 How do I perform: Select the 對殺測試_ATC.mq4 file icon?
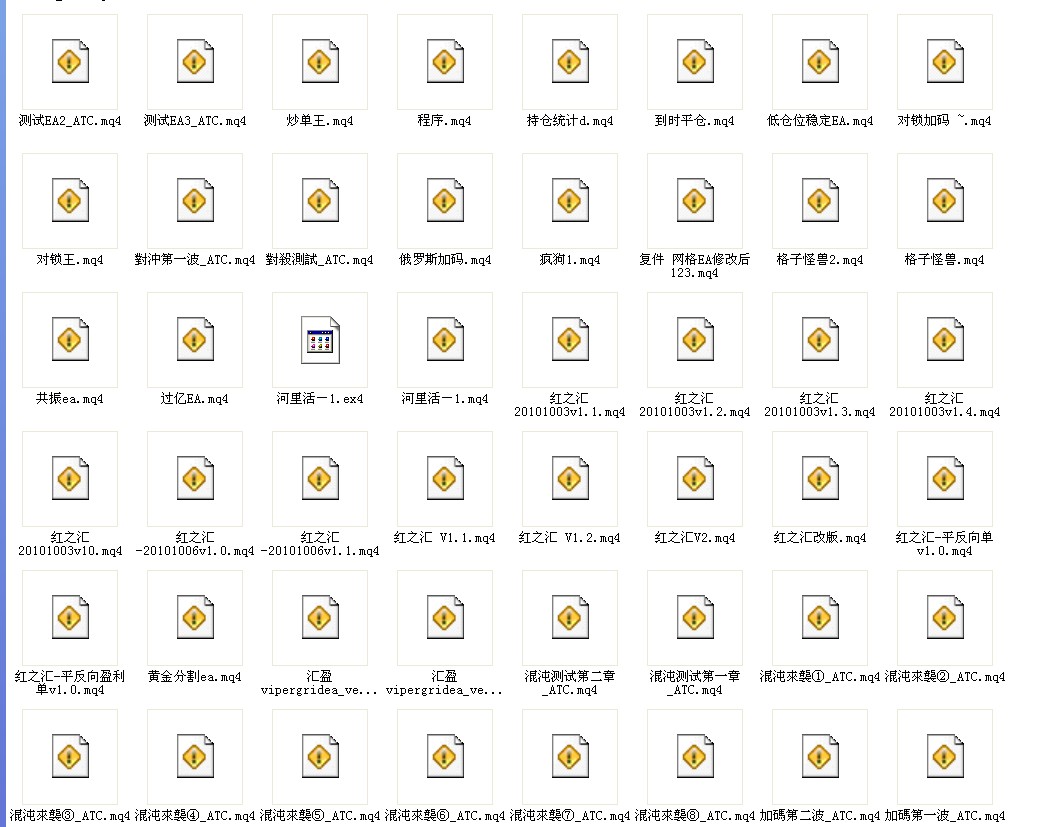click(x=320, y=201)
